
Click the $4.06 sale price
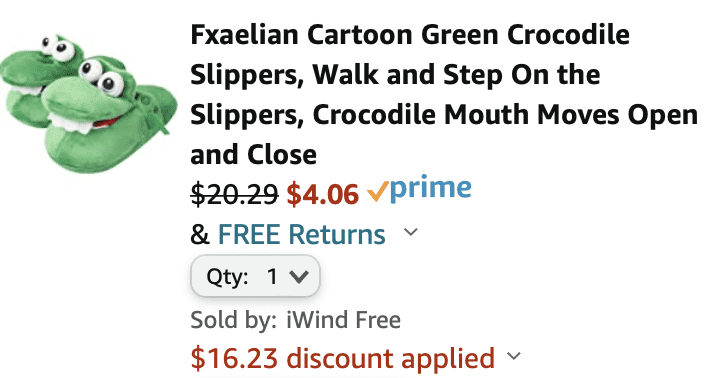click(x=322, y=194)
